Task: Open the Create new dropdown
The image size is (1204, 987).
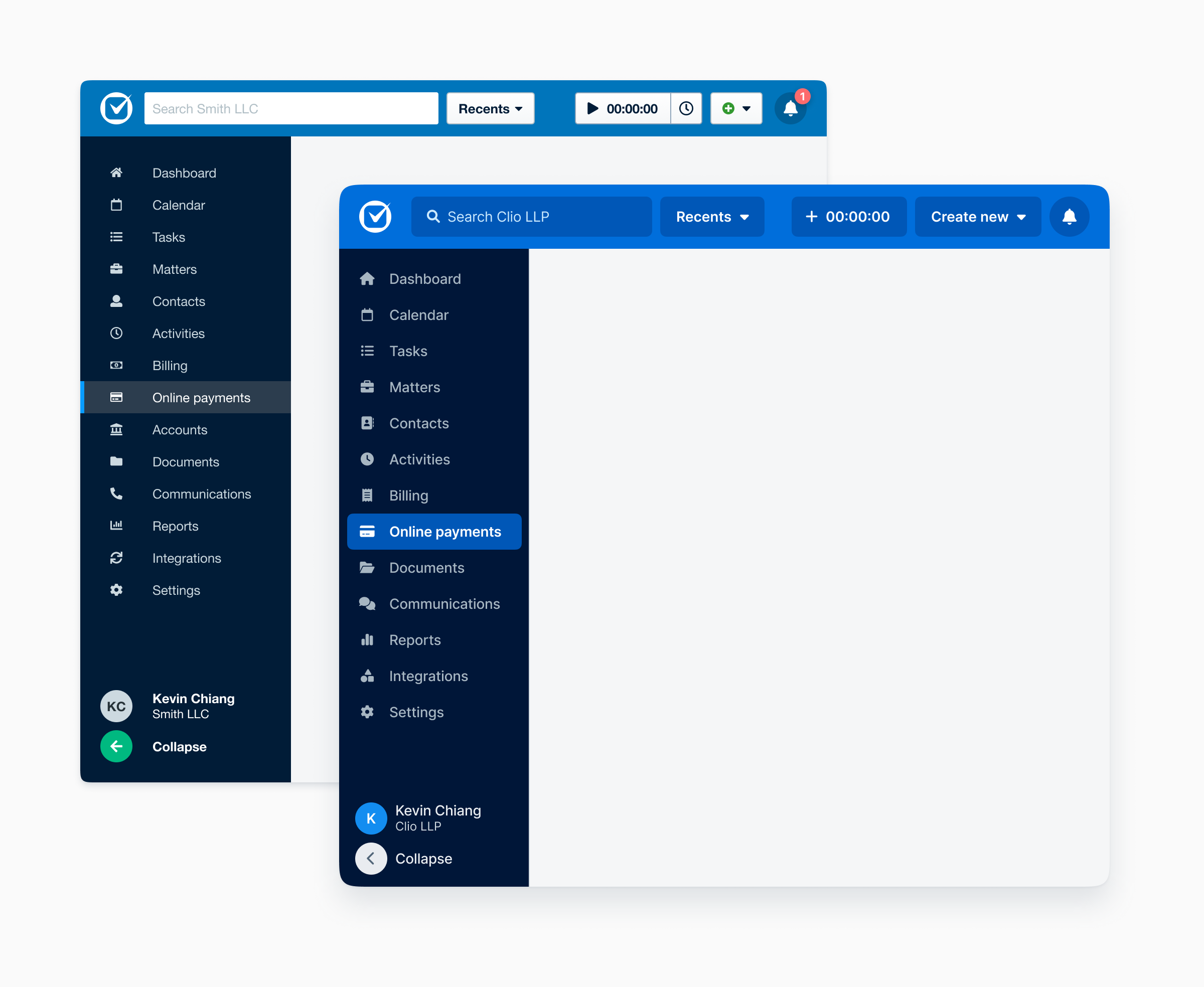Action: [x=978, y=217]
